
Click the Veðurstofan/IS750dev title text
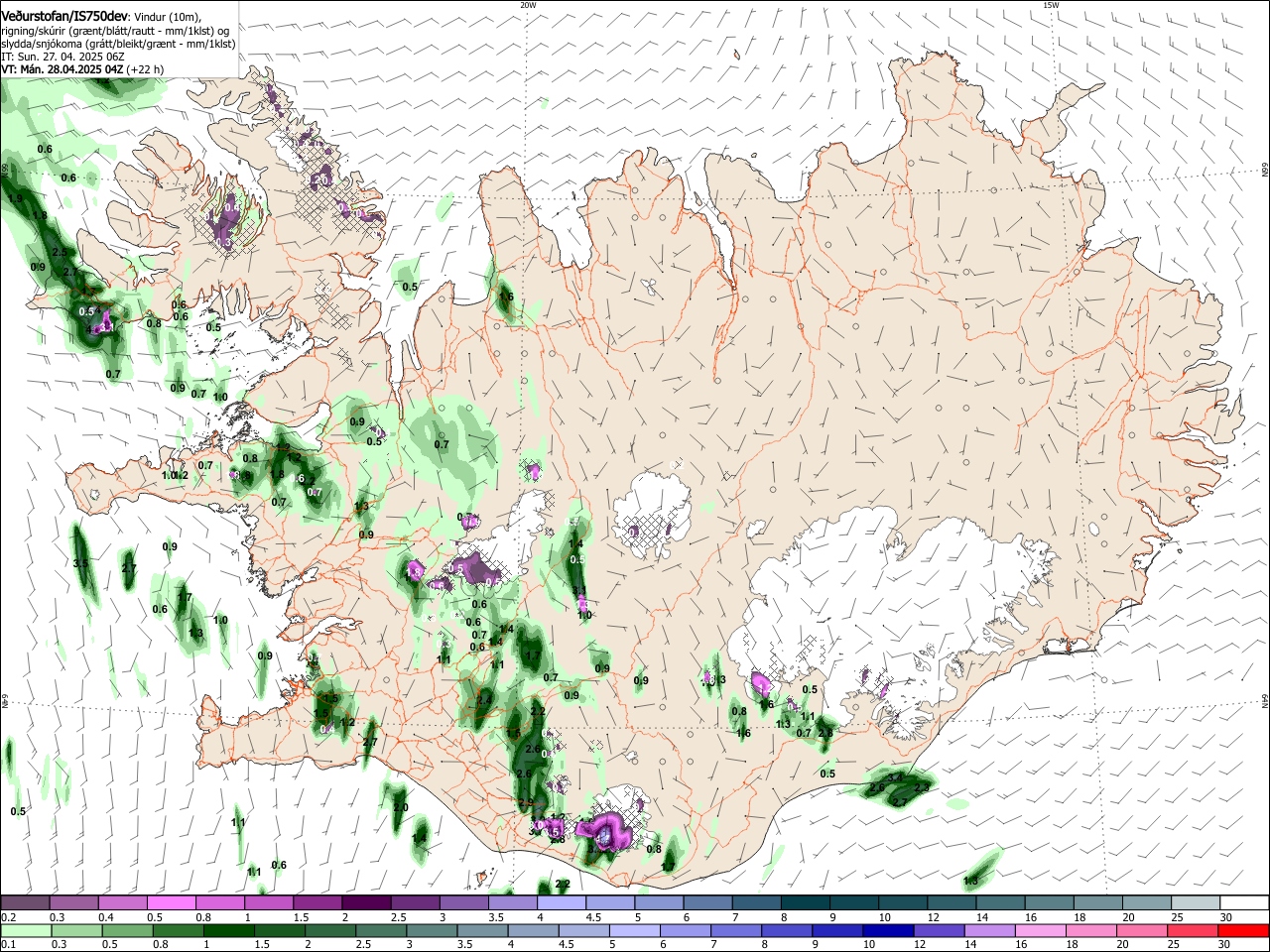pos(64,16)
